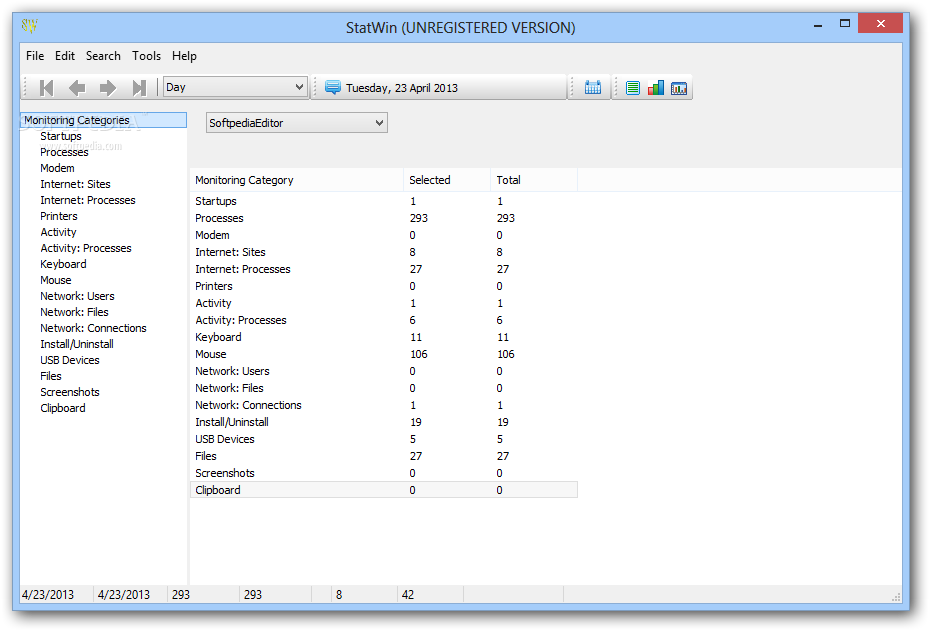Open the Help menu
The height and width of the screenshot is (631, 930).
click(x=184, y=56)
